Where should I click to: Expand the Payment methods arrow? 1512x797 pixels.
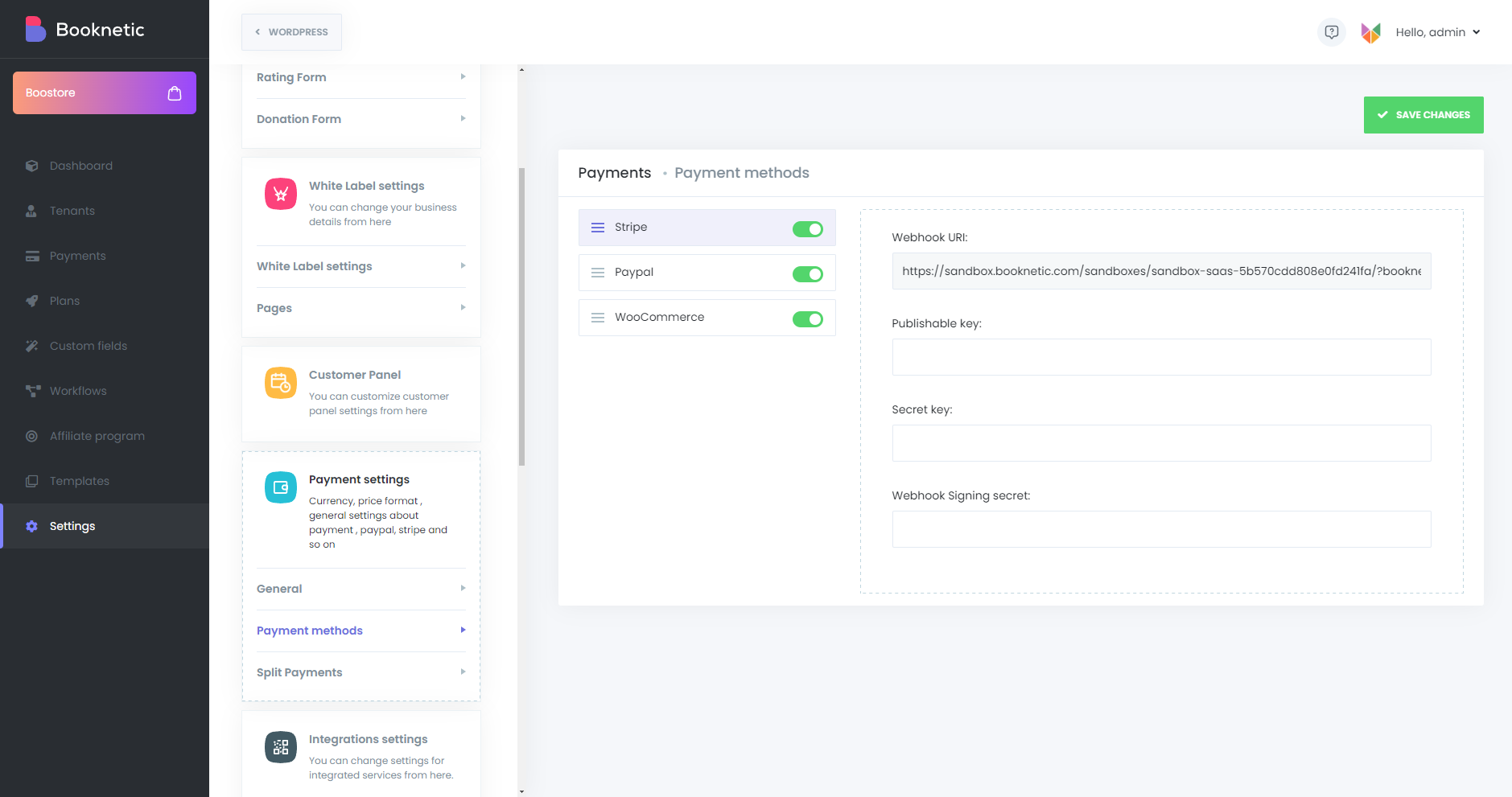463,630
